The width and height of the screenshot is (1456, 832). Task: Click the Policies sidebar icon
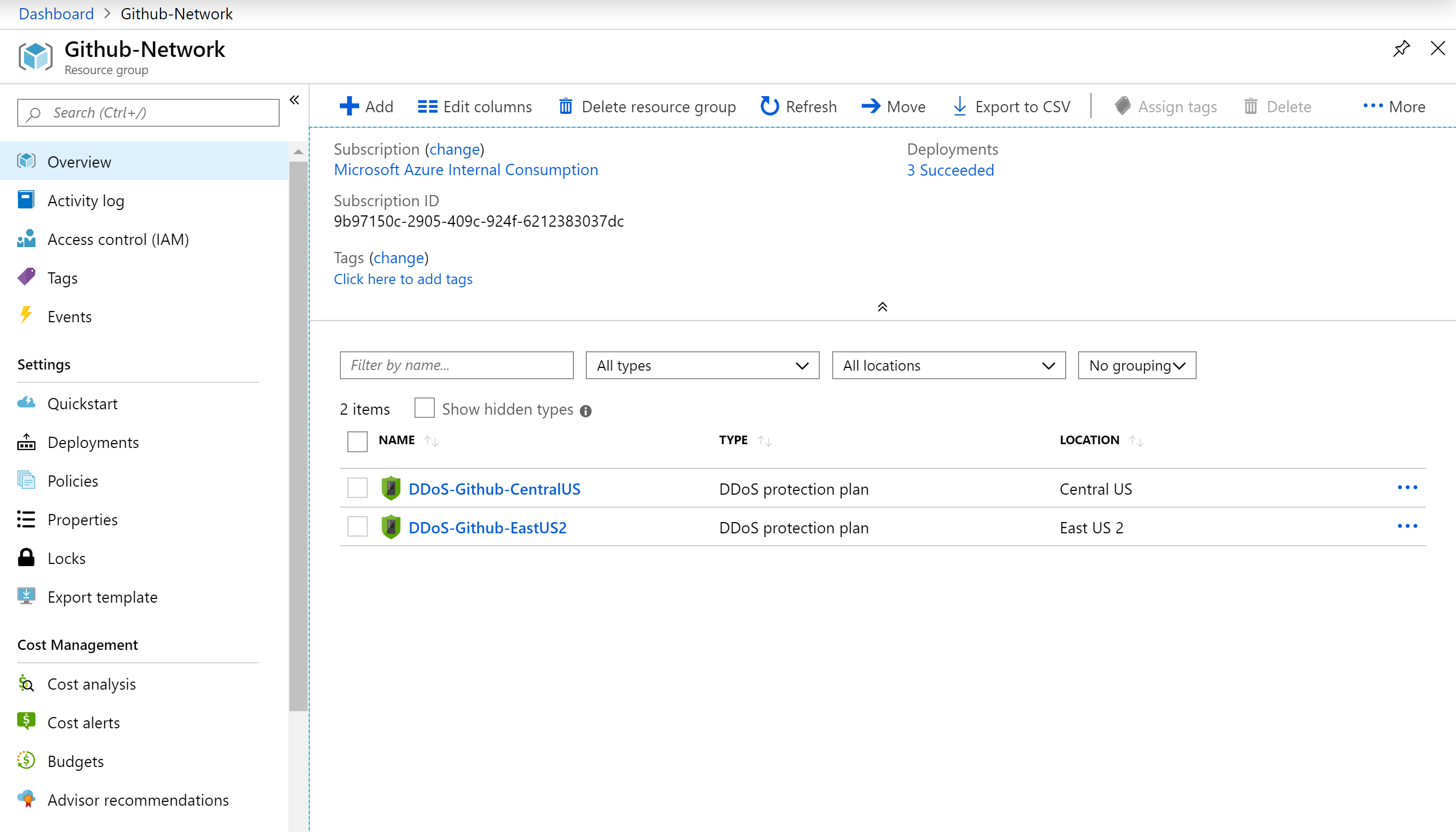26,481
